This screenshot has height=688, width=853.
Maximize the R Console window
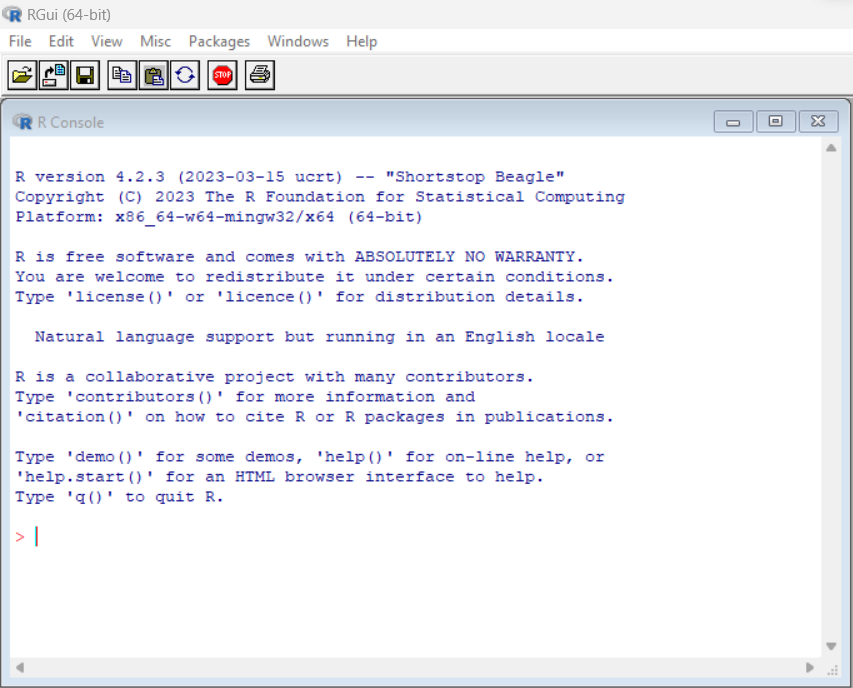[775, 121]
